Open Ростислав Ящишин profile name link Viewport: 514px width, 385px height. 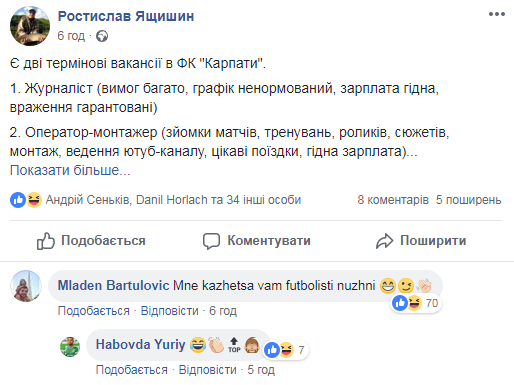126,16
